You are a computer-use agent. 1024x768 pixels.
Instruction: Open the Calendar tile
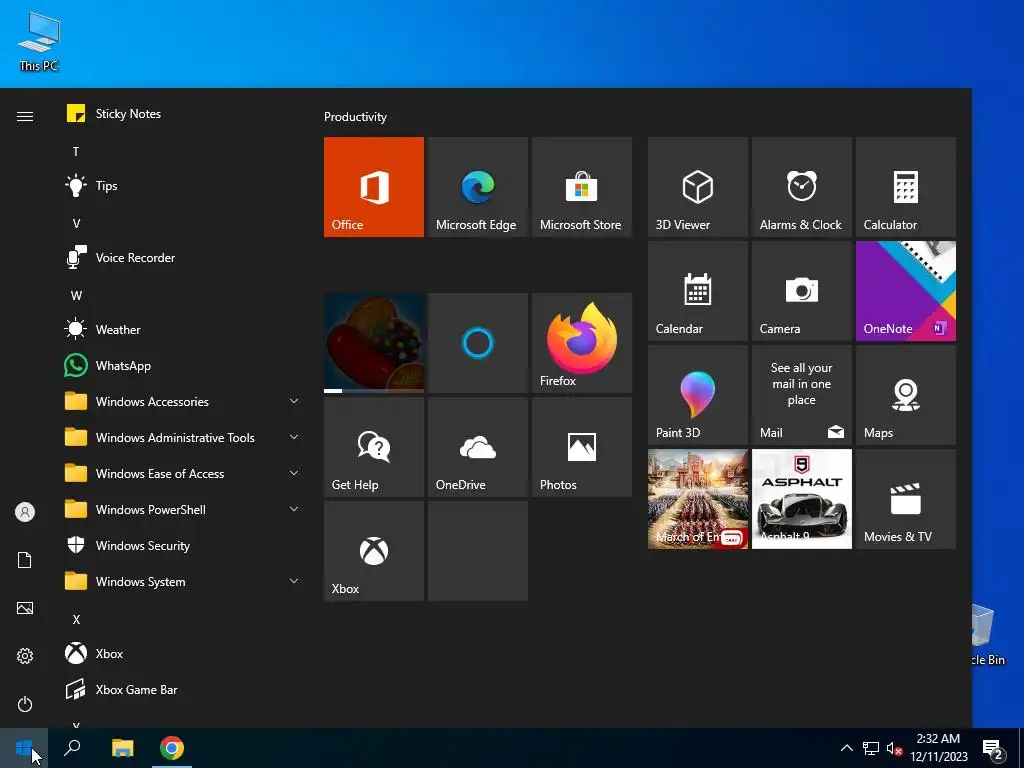[x=697, y=291]
